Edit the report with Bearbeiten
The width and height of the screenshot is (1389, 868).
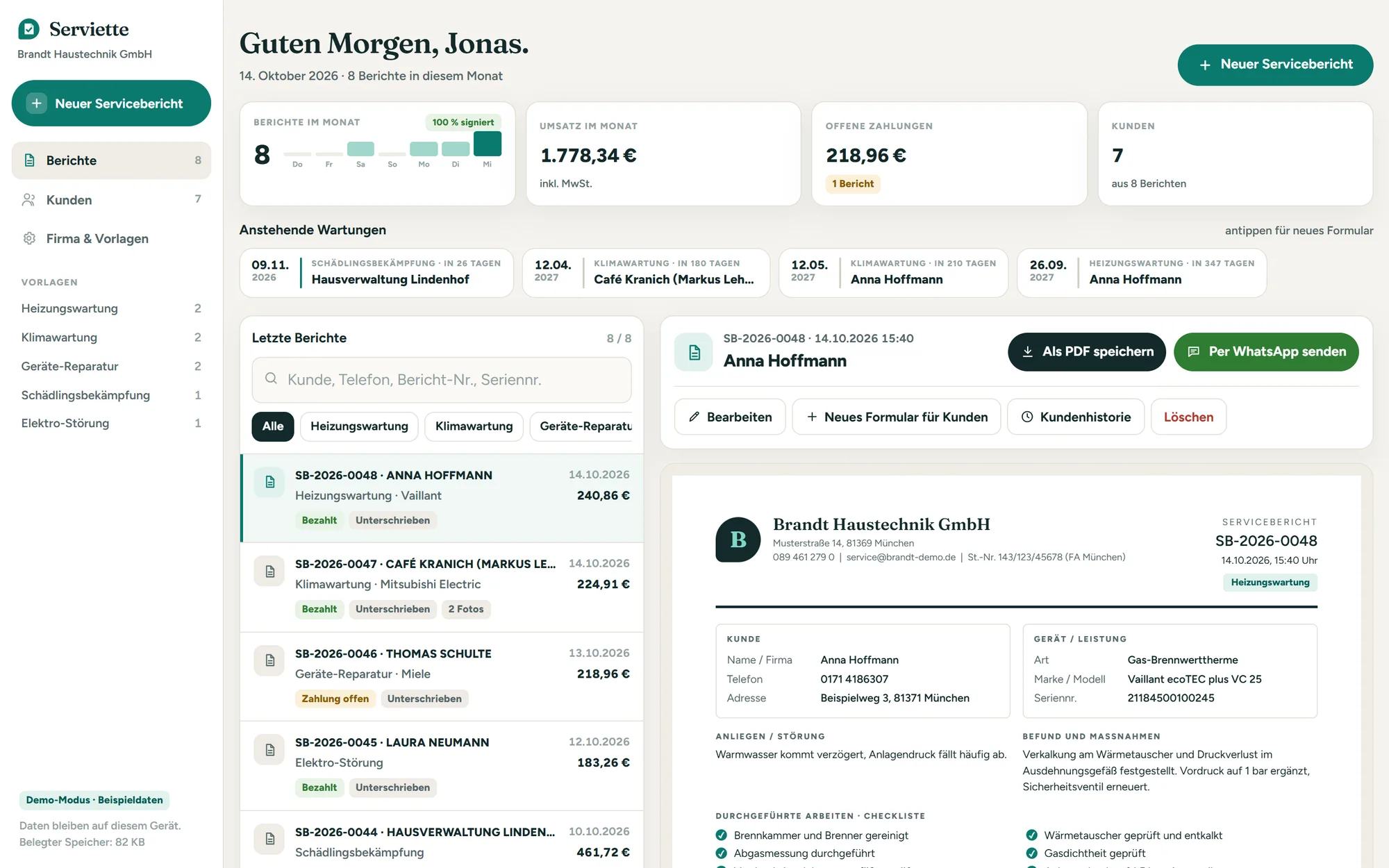point(730,417)
